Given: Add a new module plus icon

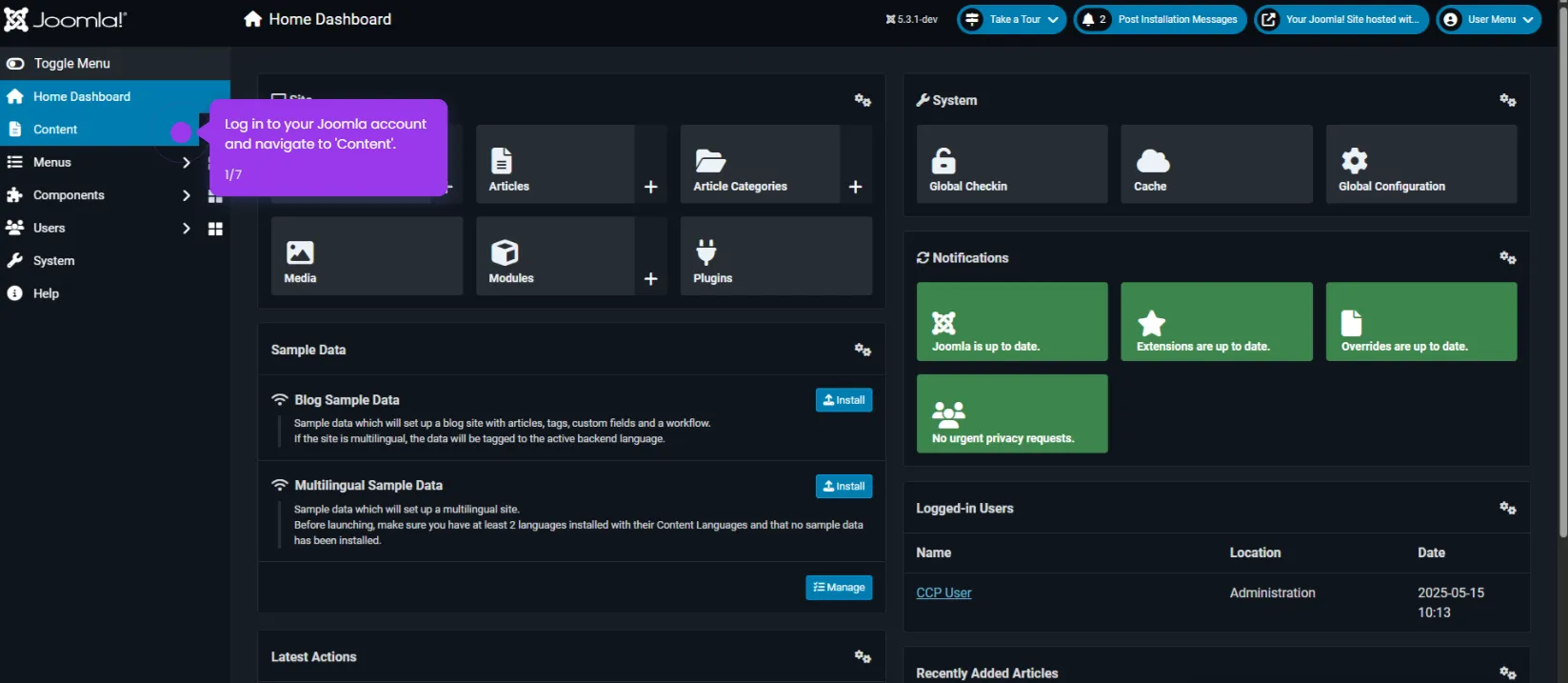Looking at the screenshot, I should point(651,278).
